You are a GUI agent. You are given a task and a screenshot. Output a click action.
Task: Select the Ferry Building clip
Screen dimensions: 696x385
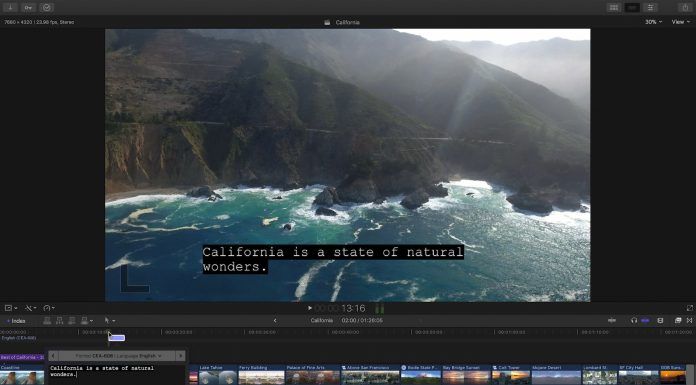point(261,374)
